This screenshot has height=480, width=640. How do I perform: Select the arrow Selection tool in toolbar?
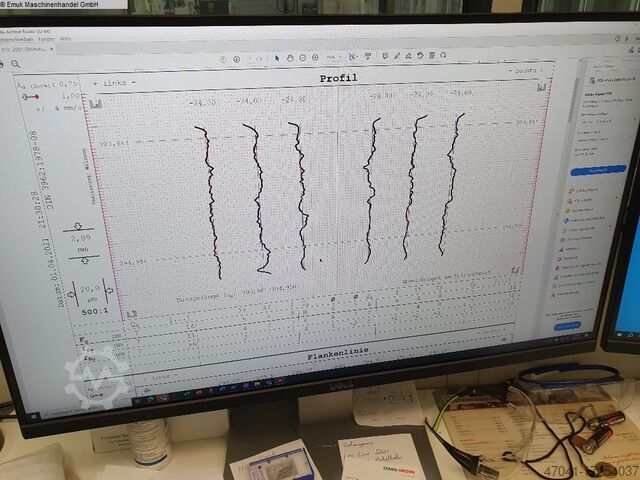(276, 57)
